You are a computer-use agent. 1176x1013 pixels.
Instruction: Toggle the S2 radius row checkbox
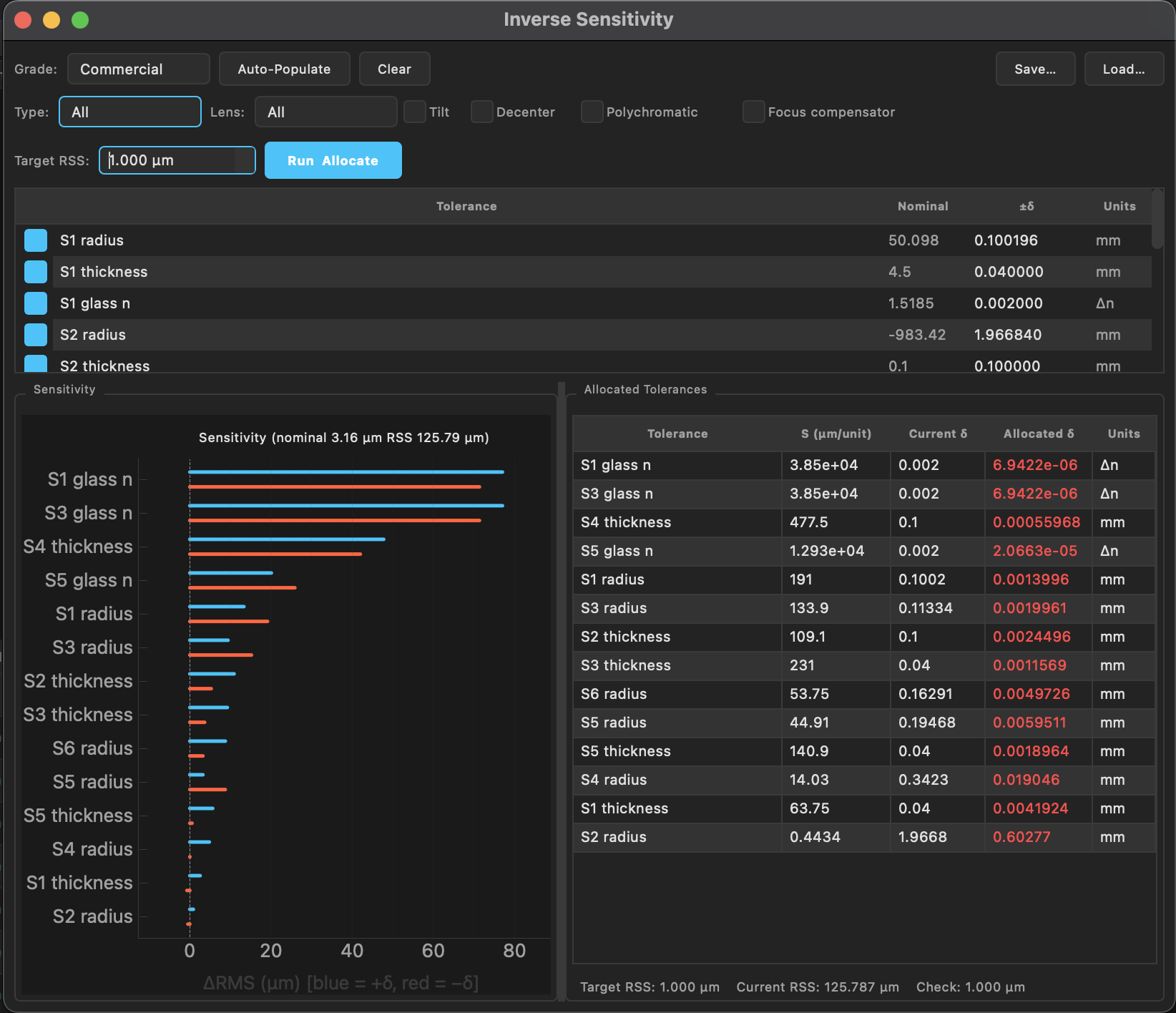pos(36,335)
